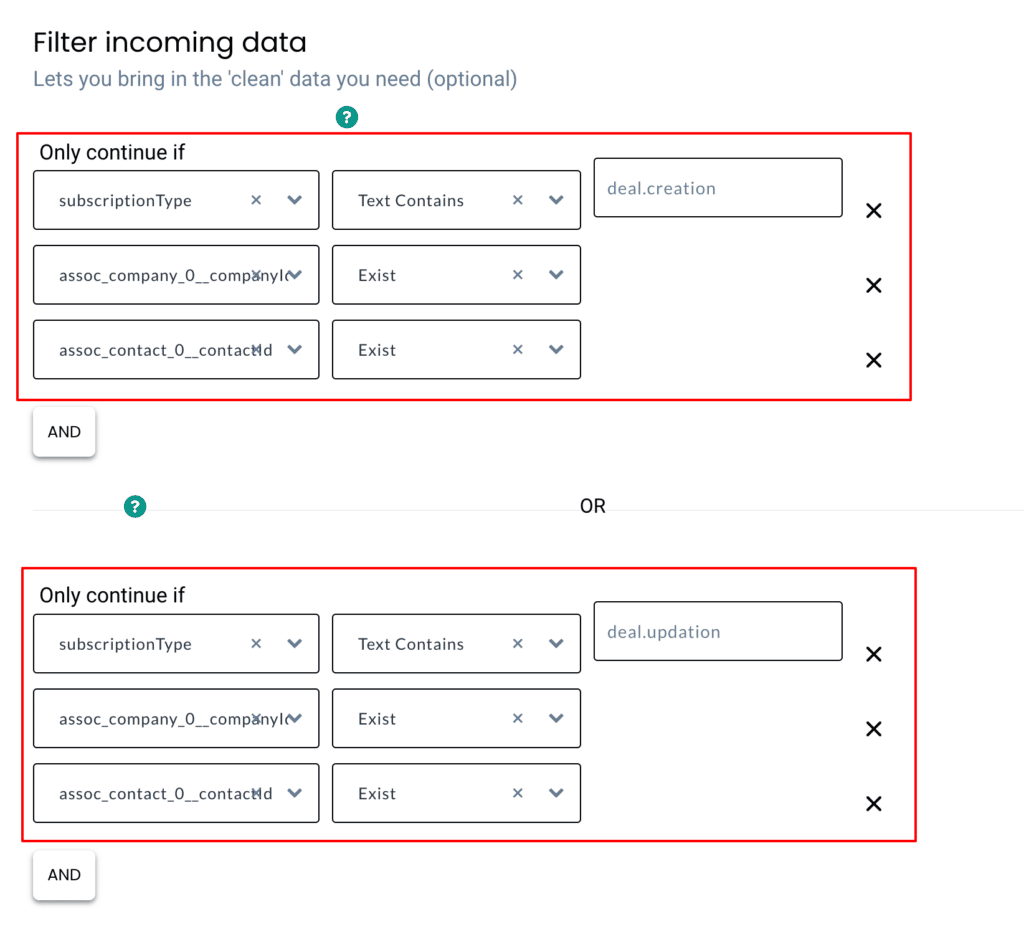Clear Exist operator for second group's contact row

[x=518, y=793]
